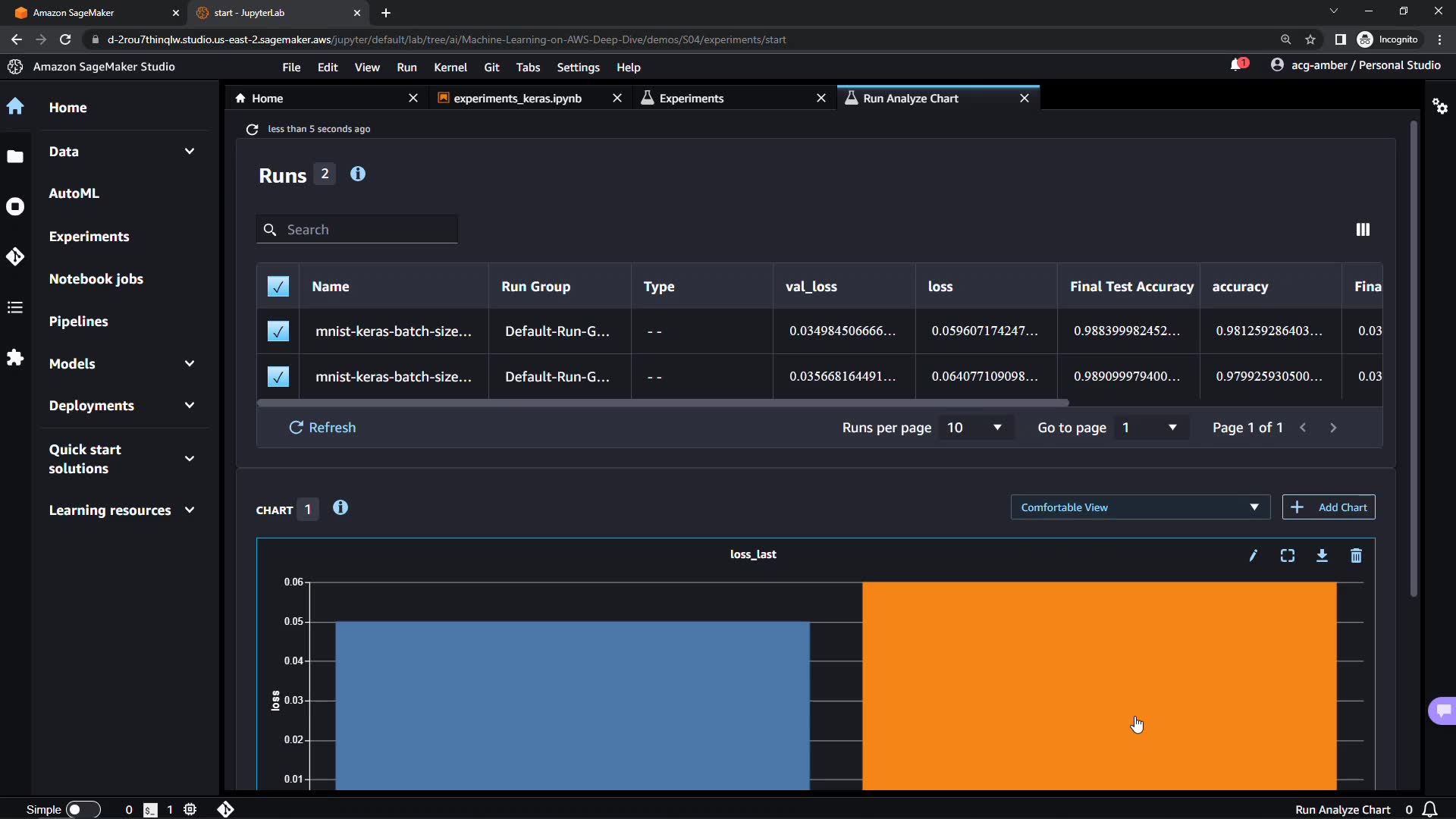This screenshot has height=819, width=1456.
Task: Open the extensions puzzle icon in the sidebar
Action: point(15,357)
